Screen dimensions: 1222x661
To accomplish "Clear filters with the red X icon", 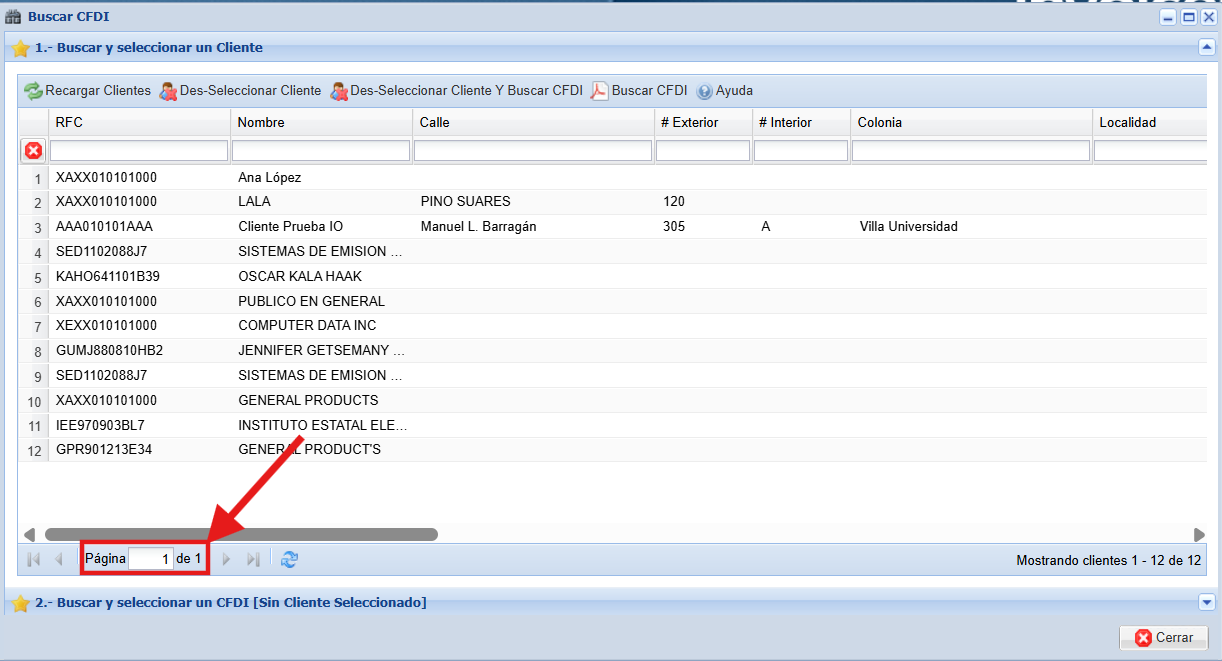I will [x=33, y=150].
